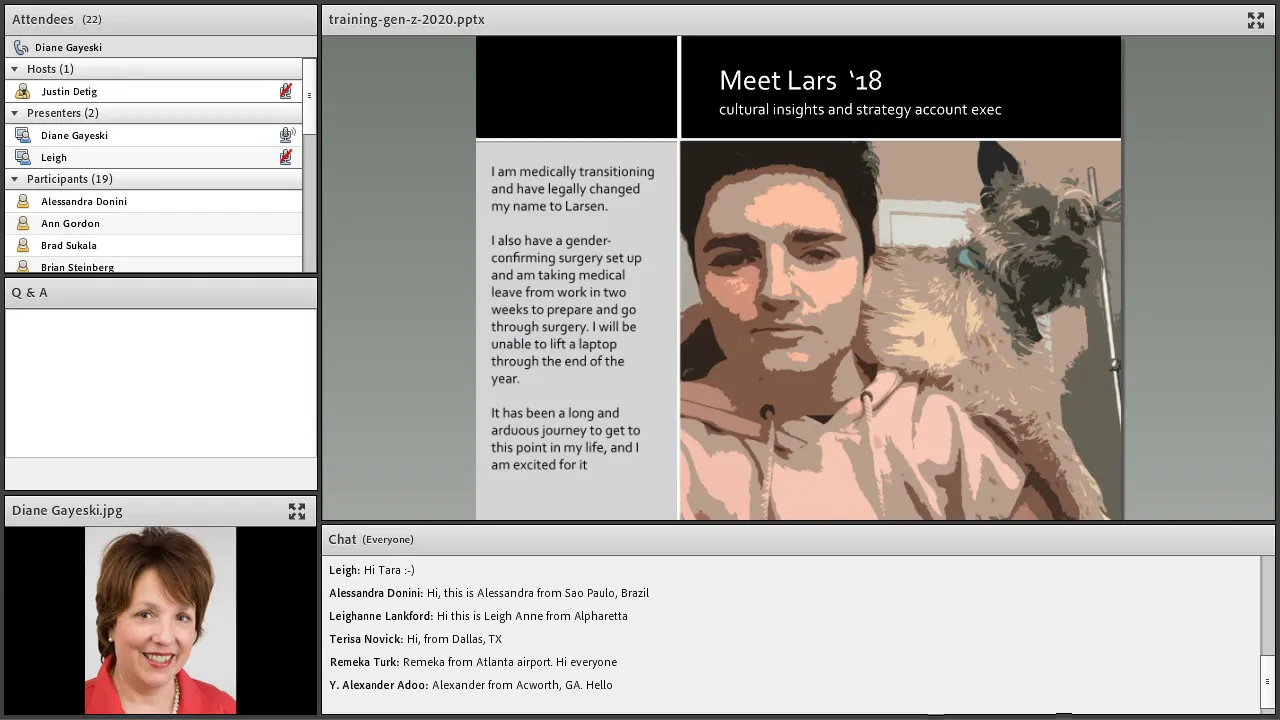Click speaking microphone icon beside Diane Gayeski presenter

pos(287,135)
